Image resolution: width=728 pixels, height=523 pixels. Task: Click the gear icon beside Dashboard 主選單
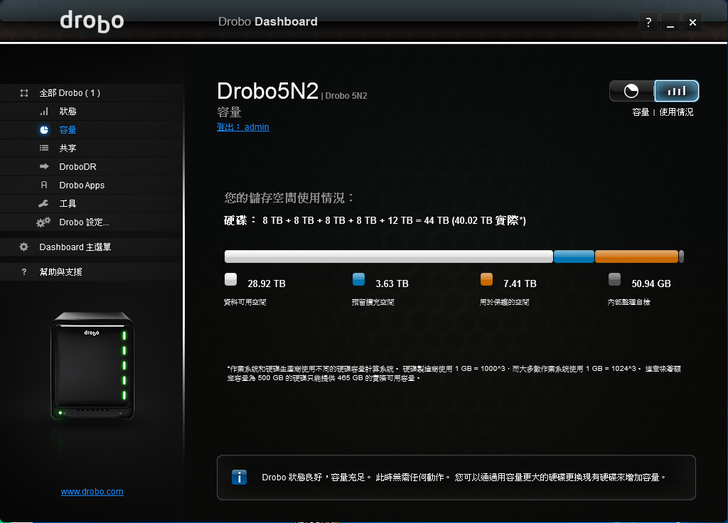[24, 247]
